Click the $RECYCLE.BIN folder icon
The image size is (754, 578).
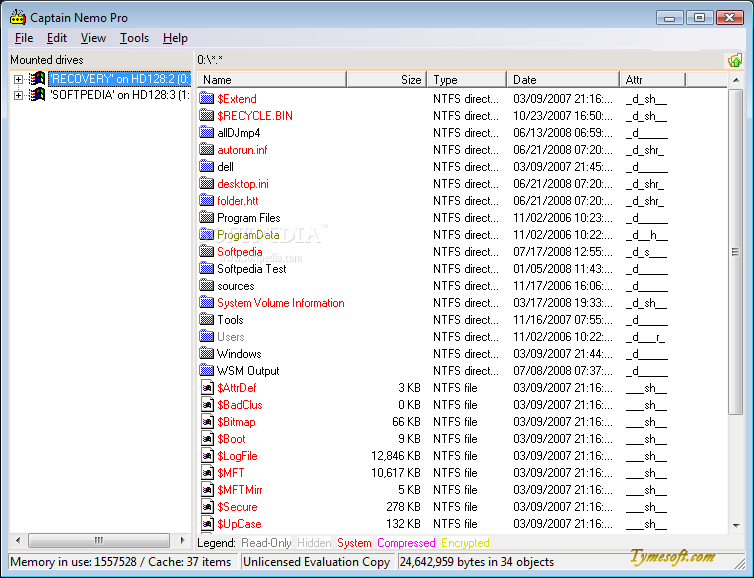coord(207,115)
